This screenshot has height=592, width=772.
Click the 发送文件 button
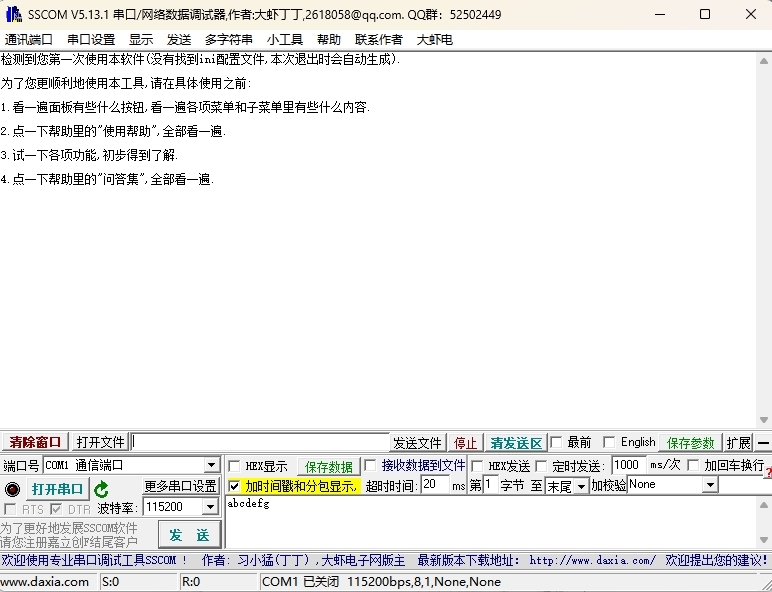(417, 443)
